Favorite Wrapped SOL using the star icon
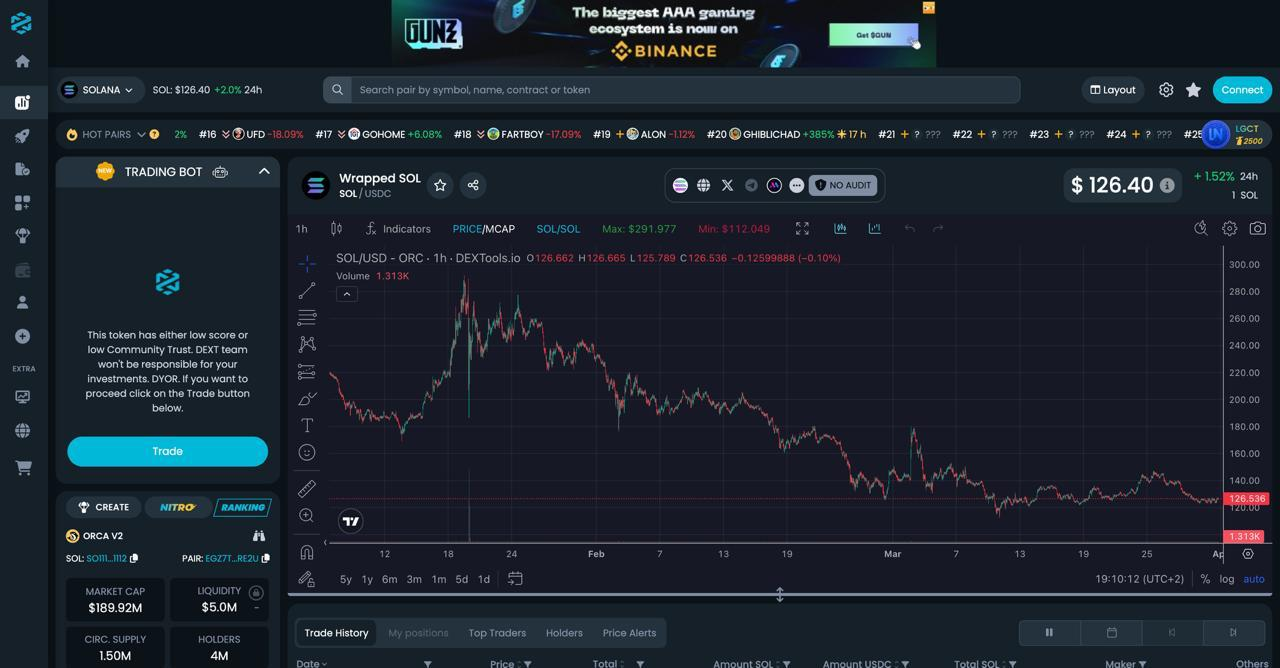This screenshot has width=1280, height=668. pos(440,185)
